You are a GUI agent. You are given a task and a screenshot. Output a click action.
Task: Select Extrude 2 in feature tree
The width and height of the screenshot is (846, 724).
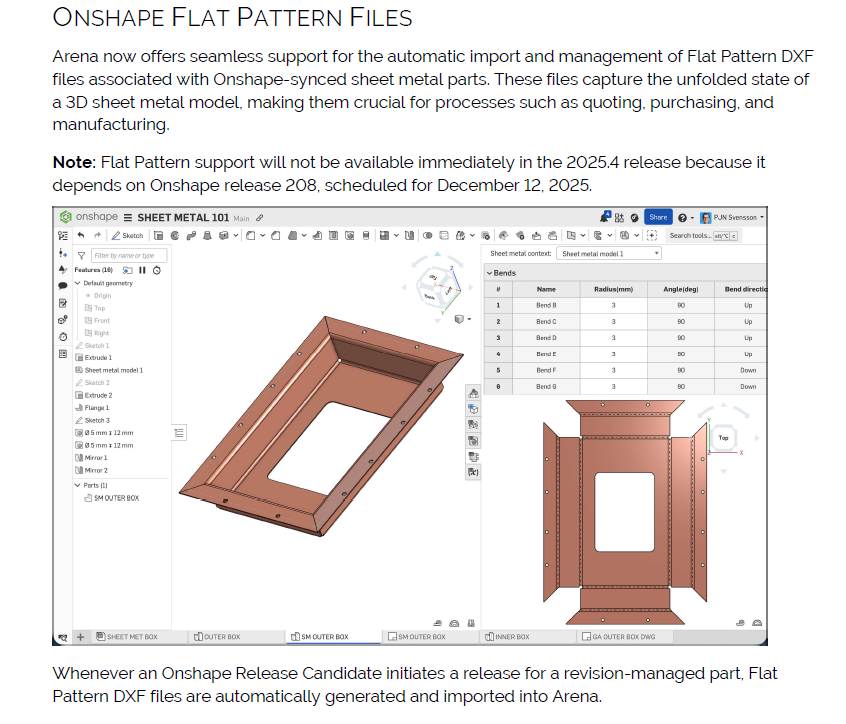[94, 395]
